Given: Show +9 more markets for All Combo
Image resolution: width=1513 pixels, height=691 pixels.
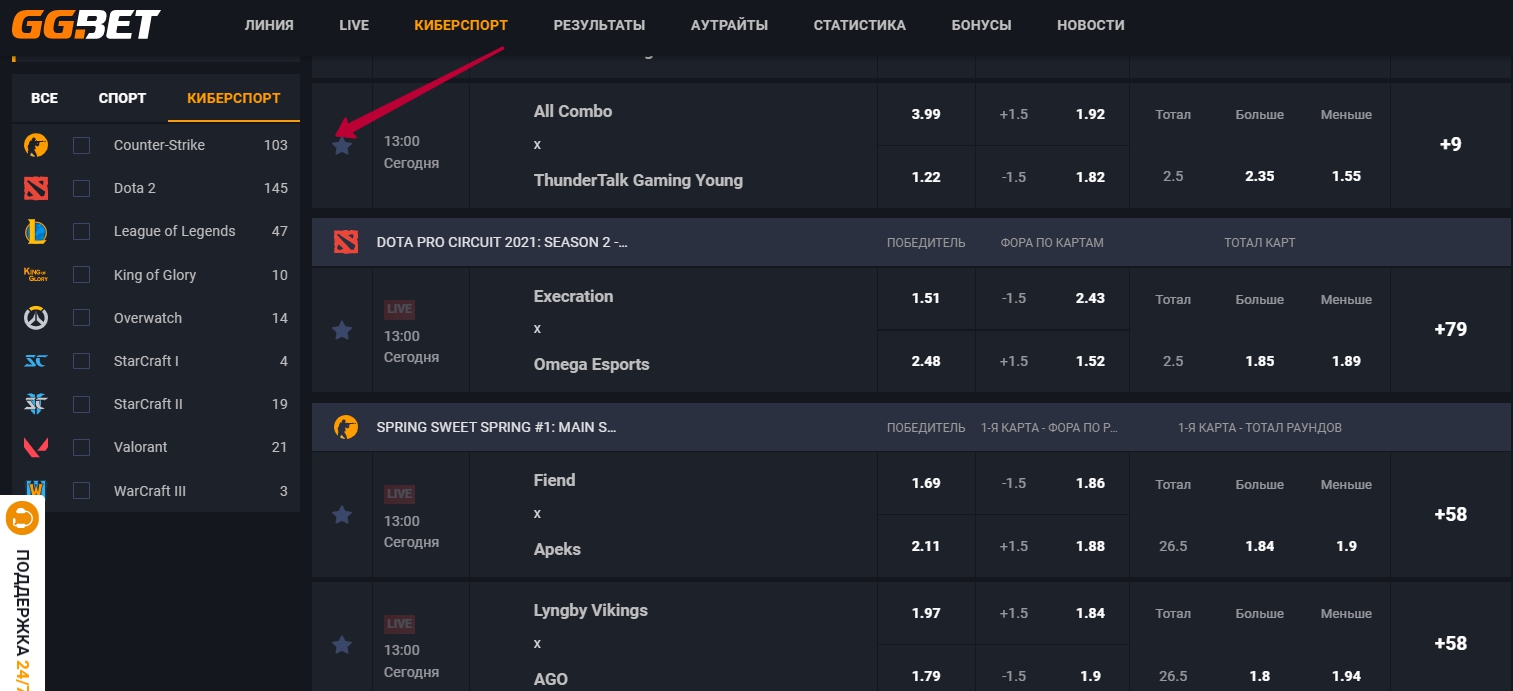Looking at the screenshot, I should [x=1450, y=144].
